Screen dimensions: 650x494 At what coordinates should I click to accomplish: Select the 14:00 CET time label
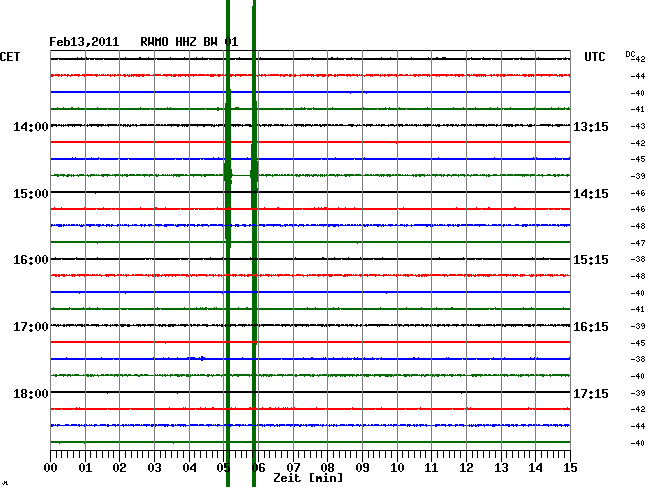(31, 126)
